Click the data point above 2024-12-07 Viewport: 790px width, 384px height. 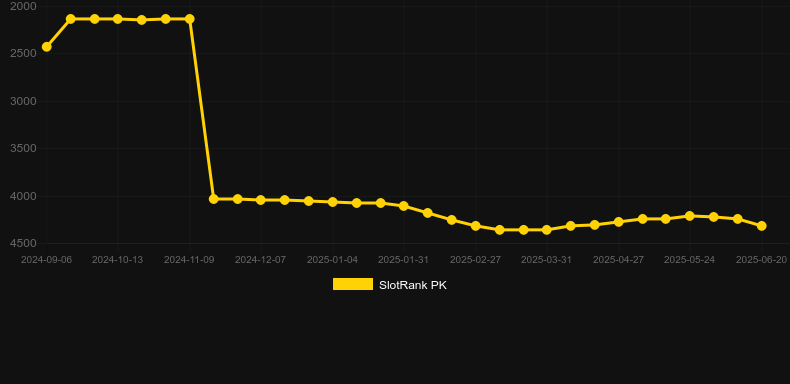(x=261, y=200)
